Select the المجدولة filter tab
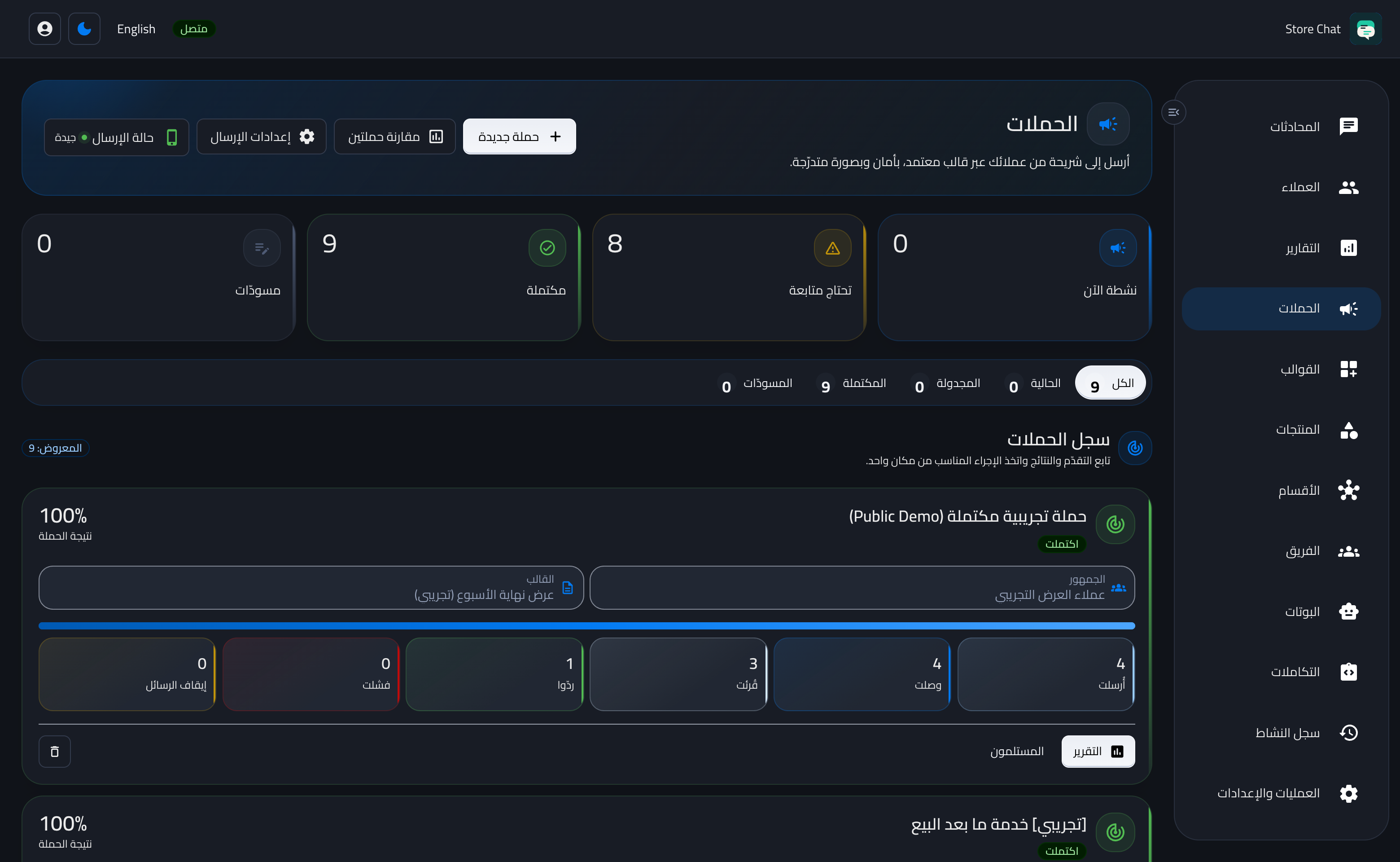1400x862 pixels. (x=945, y=383)
